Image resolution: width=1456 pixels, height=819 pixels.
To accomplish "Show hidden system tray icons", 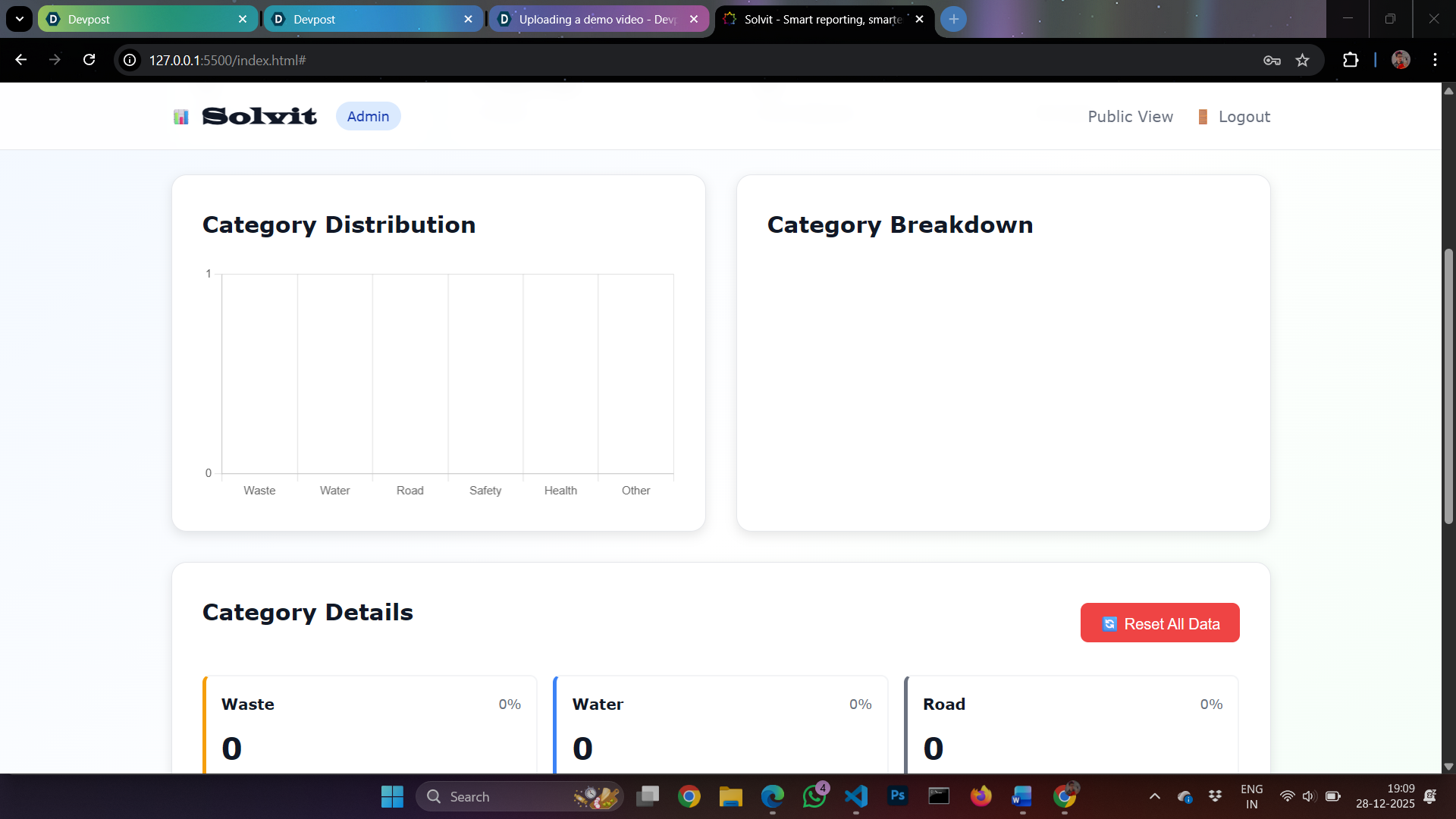I will (x=1154, y=796).
